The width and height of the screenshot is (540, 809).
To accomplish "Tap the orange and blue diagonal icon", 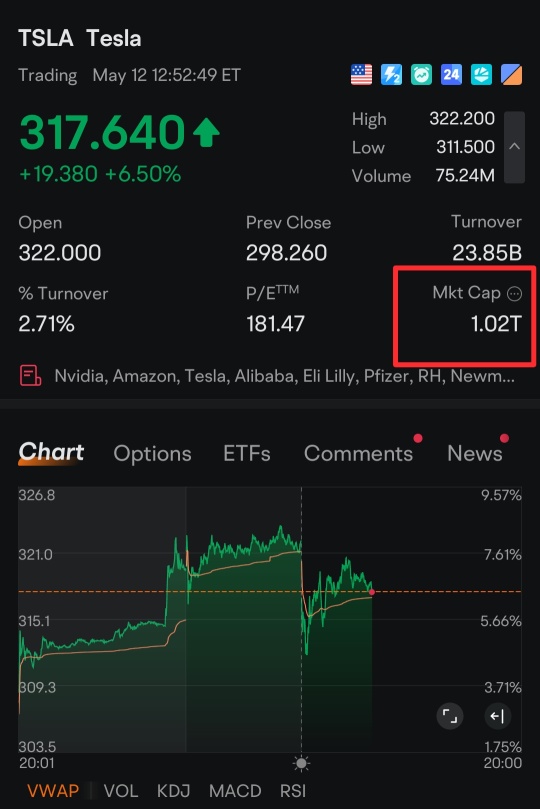I will click(x=511, y=75).
